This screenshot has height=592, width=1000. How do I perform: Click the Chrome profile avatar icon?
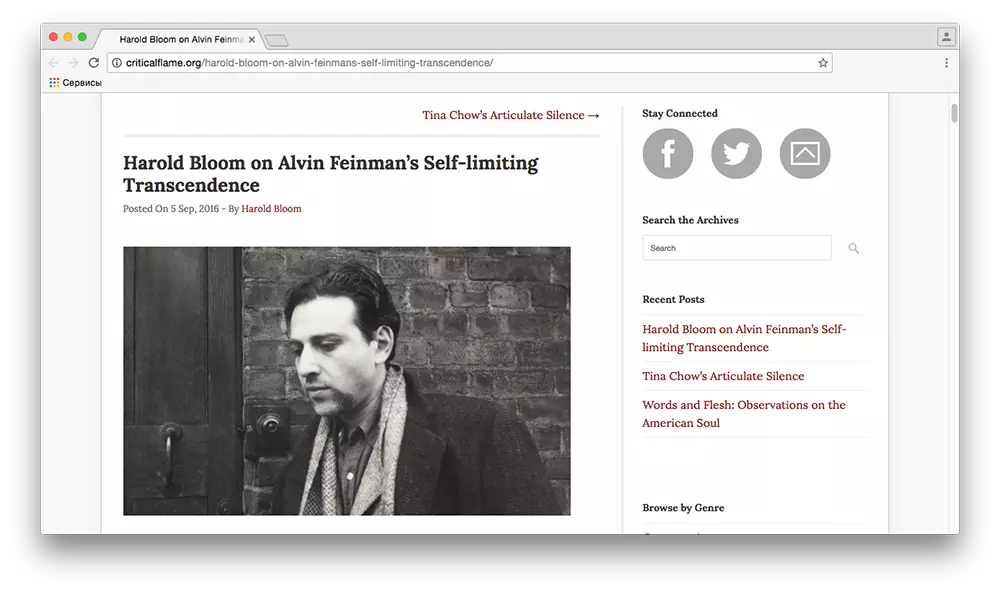pyautogui.click(x=945, y=37)
